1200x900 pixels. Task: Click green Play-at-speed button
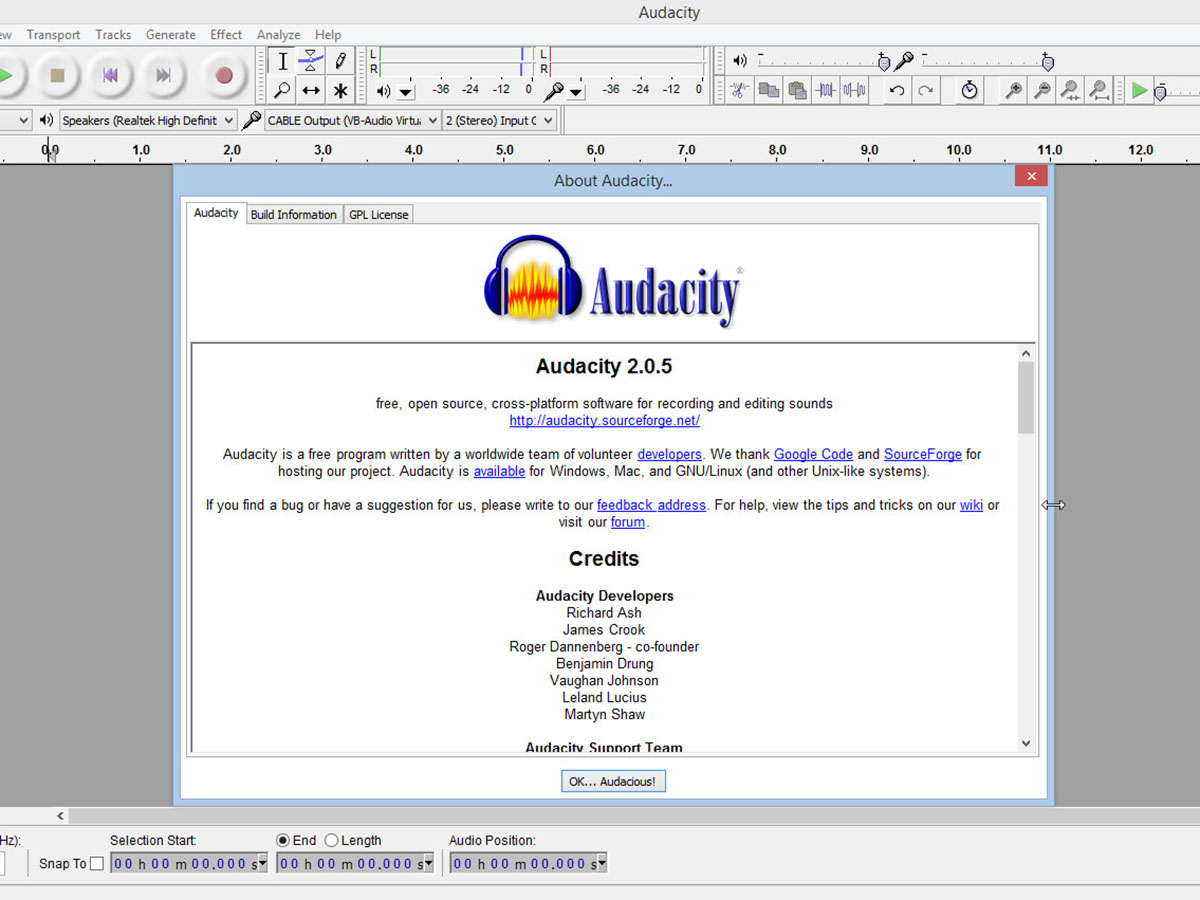pyautogui.click(x=1139, y=90)
